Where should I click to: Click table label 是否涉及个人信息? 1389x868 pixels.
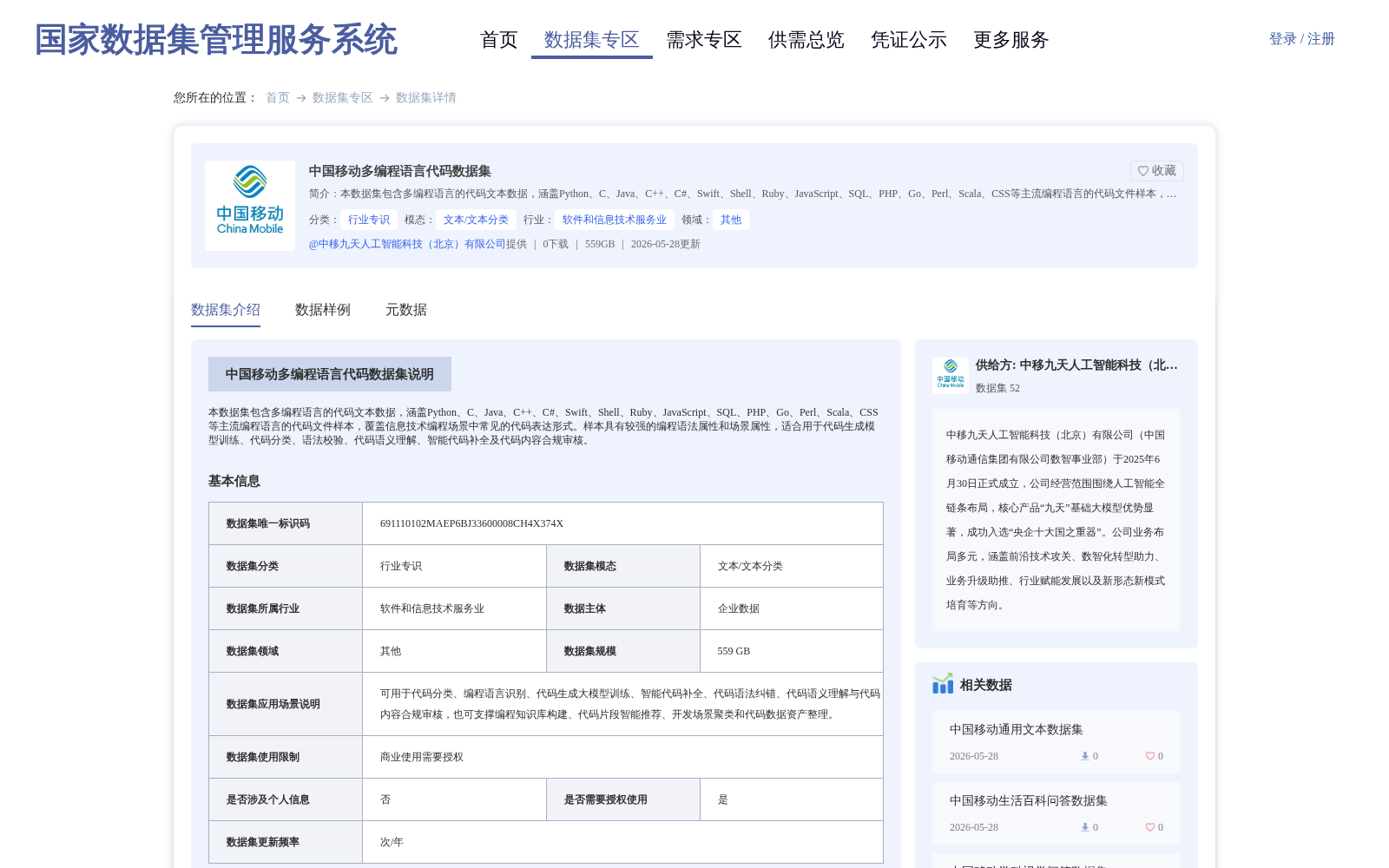268,799
